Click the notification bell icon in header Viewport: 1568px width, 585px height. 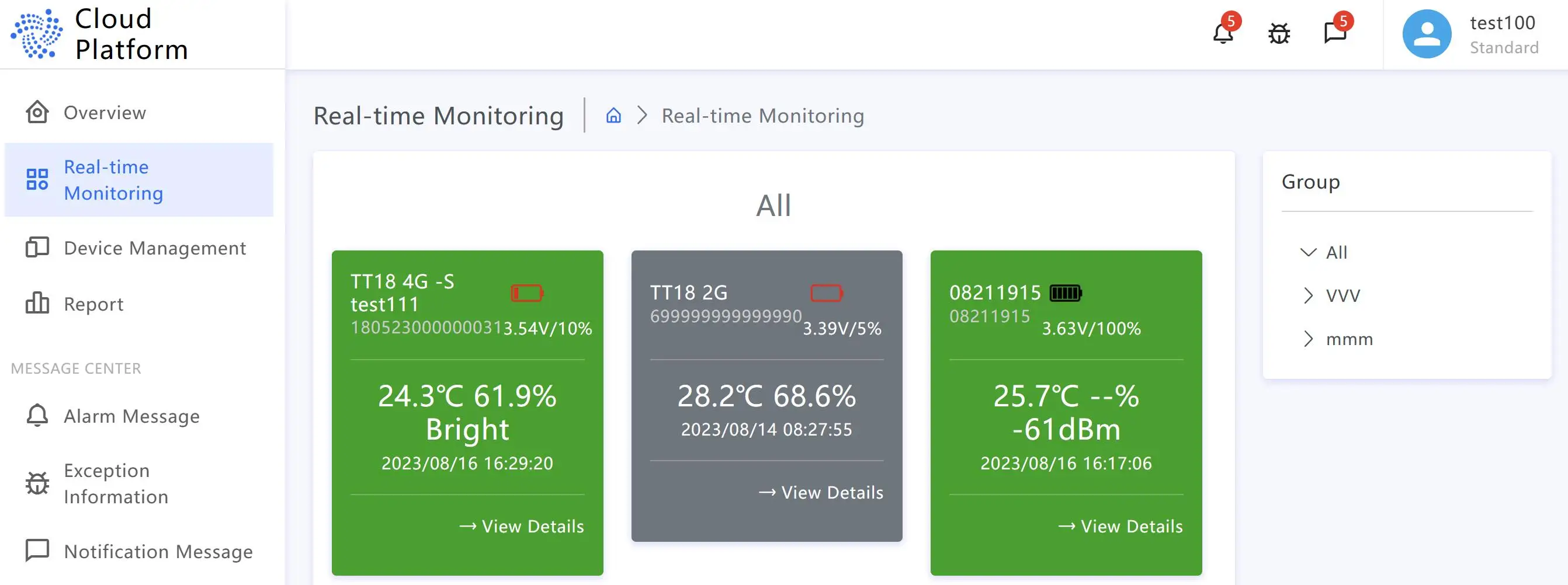pos(1222,33)
